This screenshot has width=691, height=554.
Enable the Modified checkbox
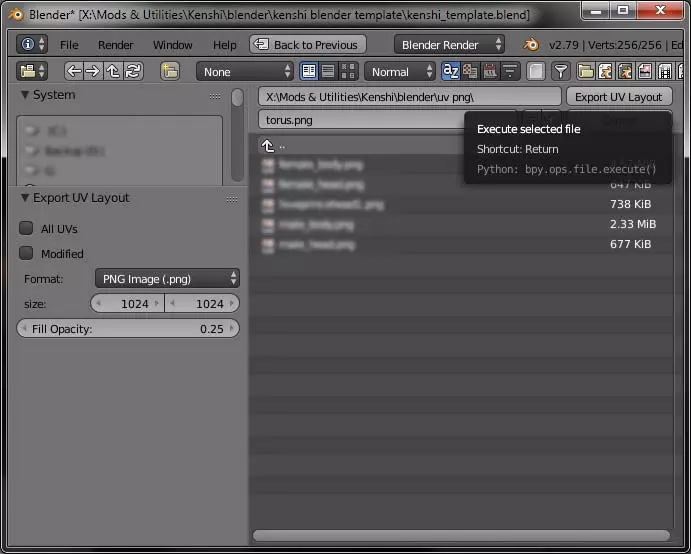(x=26, y=253)
